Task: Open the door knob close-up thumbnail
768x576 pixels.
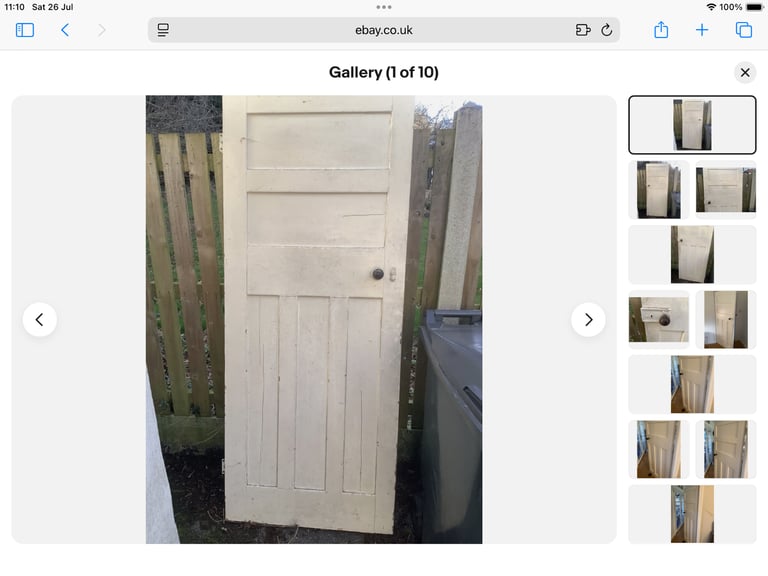Action: [x=659, y=319]
